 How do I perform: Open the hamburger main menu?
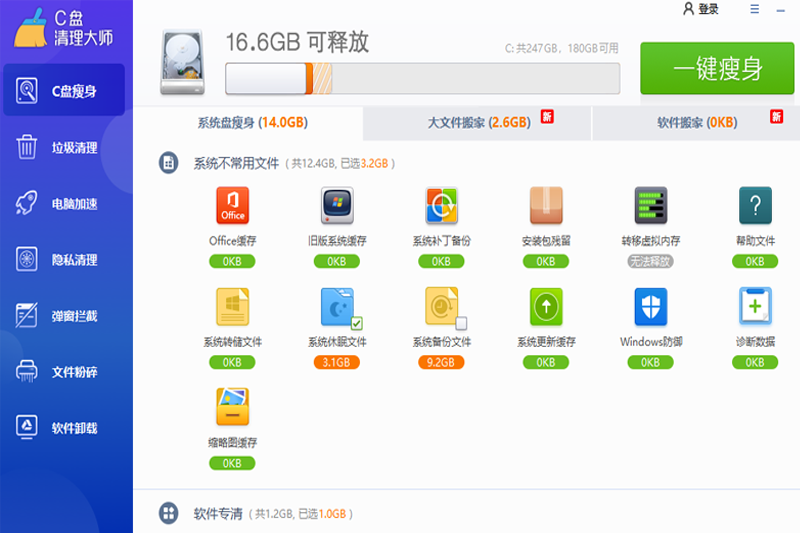[754, 9]
